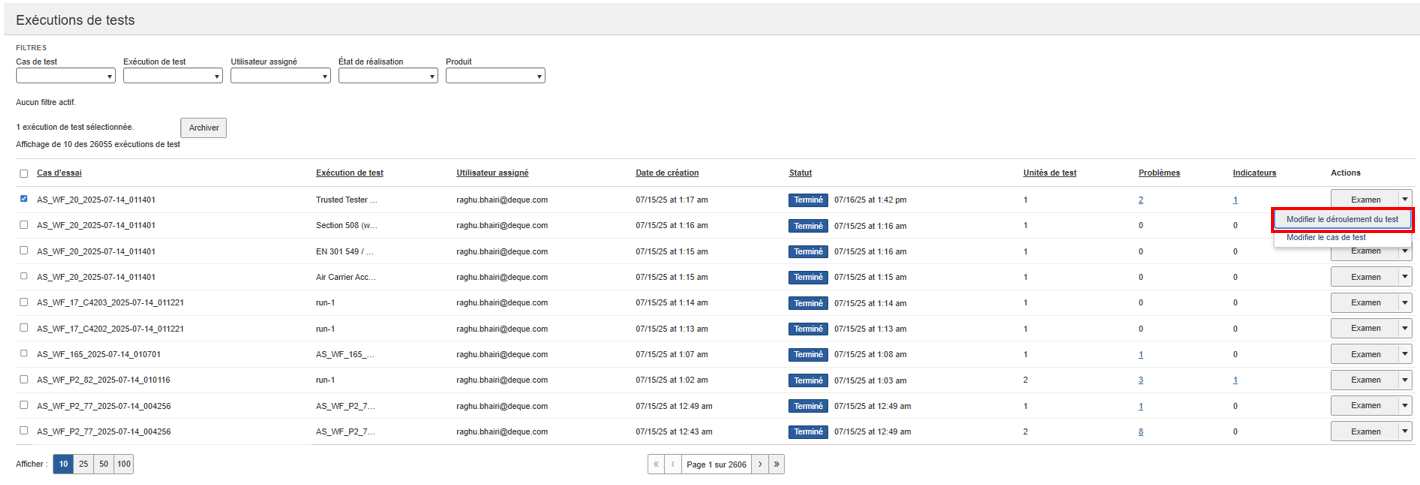The width and height of the screenshot is (1420, 485).
Task: Sort table by Date de création column
Action: pos(667,173)
